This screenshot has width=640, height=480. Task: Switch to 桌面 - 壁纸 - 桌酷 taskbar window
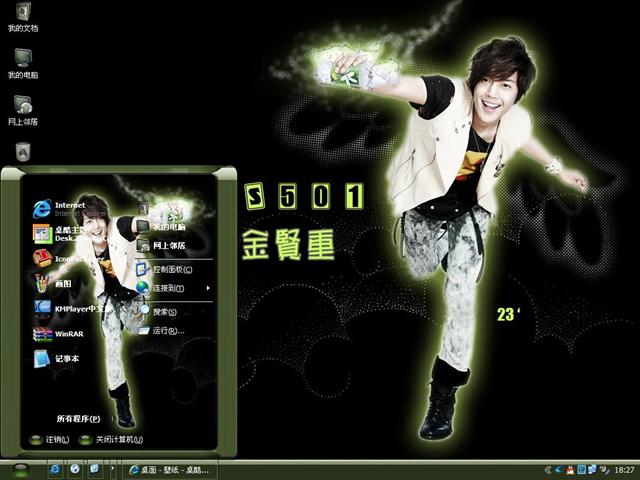click(x=170, y=470)
